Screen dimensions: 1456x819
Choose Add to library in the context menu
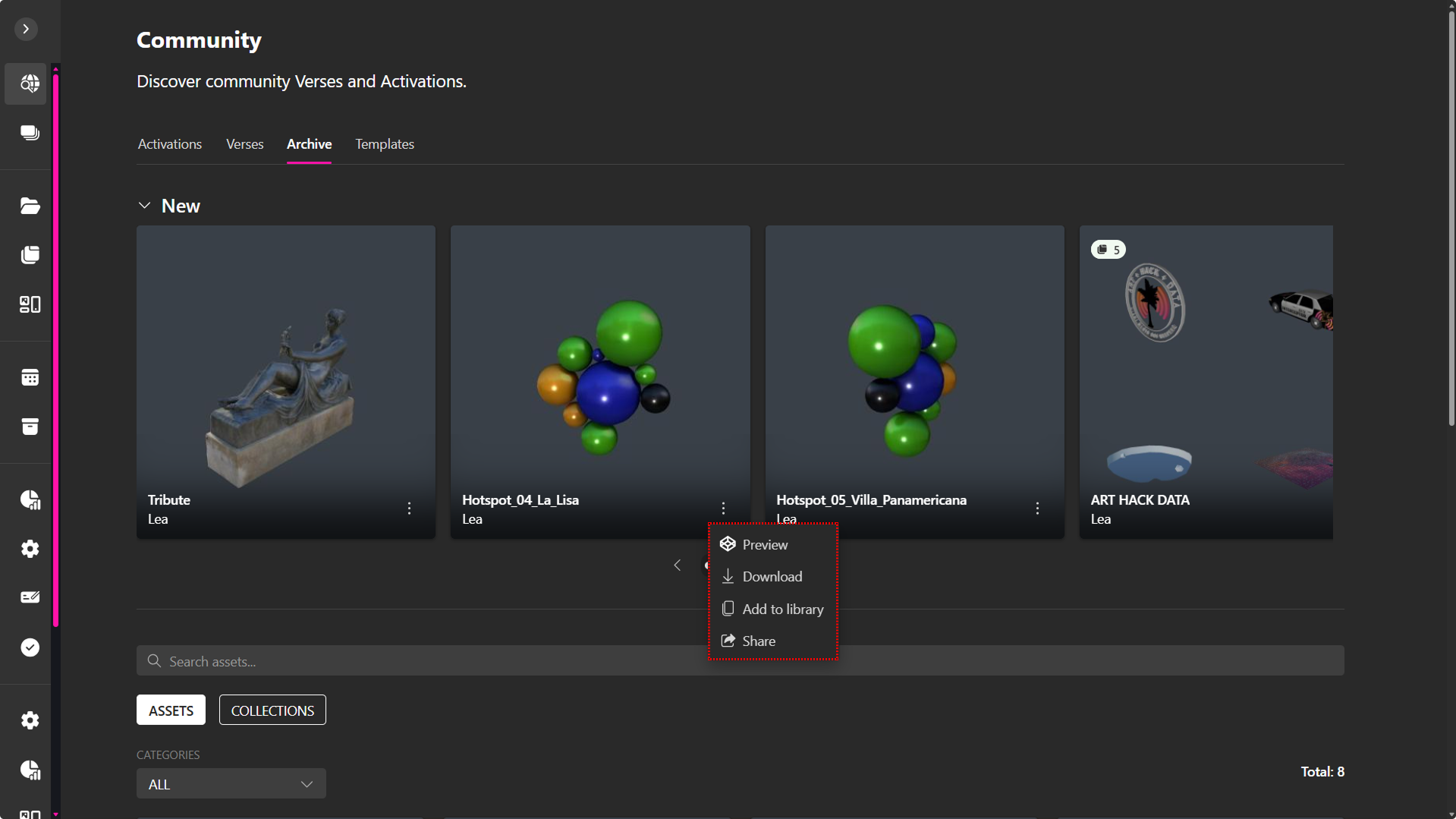click(x=782, y=610)
